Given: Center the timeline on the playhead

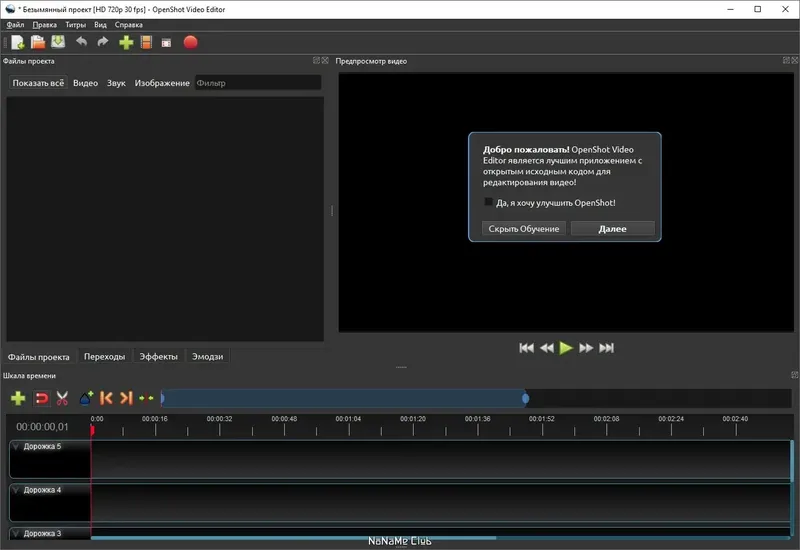Looking at the screenshot, I should [146, 398].
